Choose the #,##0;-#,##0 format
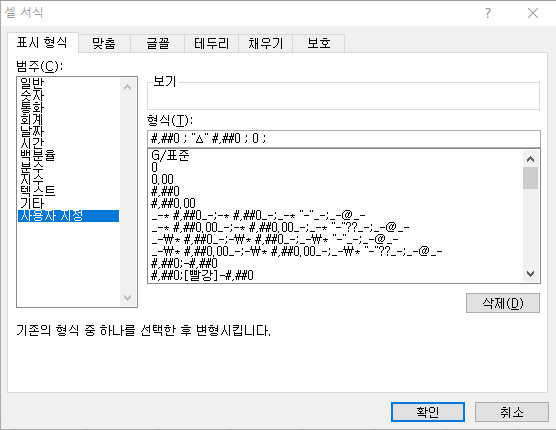The image size is (556, 430). pyautogui.click(x=335, y=263)
